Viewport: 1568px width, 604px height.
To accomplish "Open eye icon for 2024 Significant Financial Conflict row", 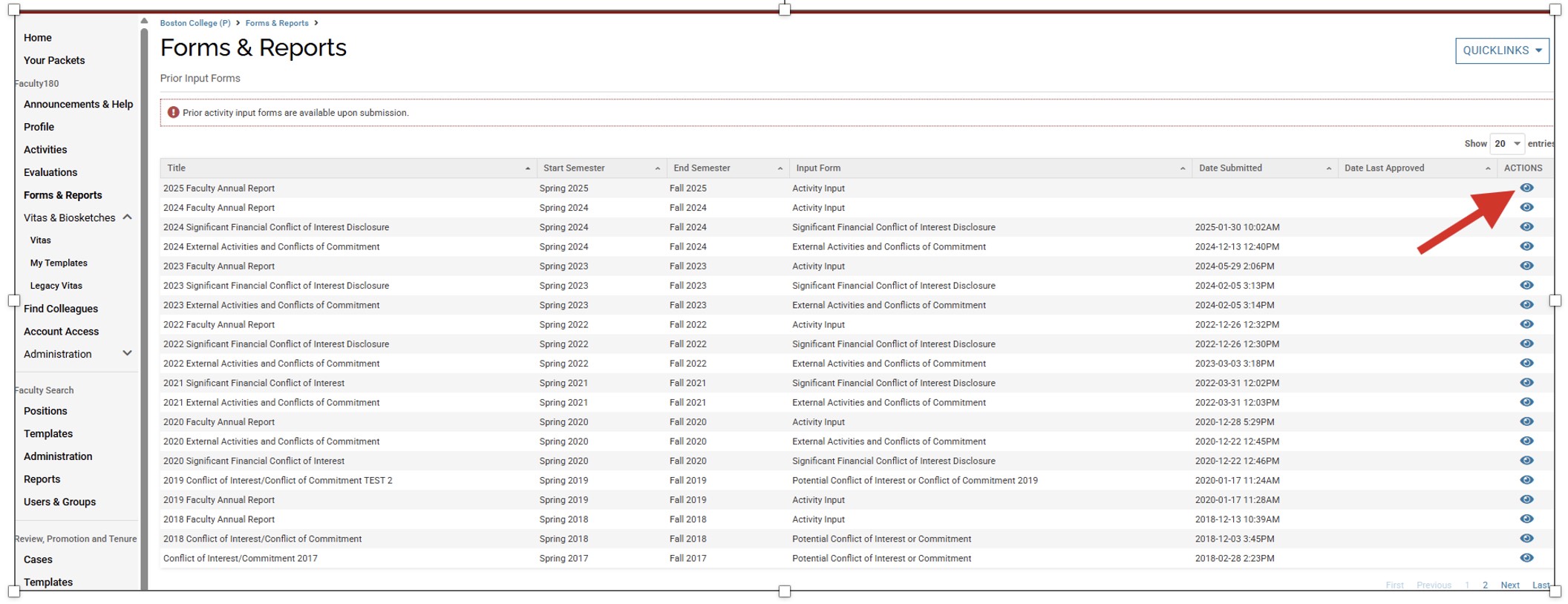I will click(1526, 226).
